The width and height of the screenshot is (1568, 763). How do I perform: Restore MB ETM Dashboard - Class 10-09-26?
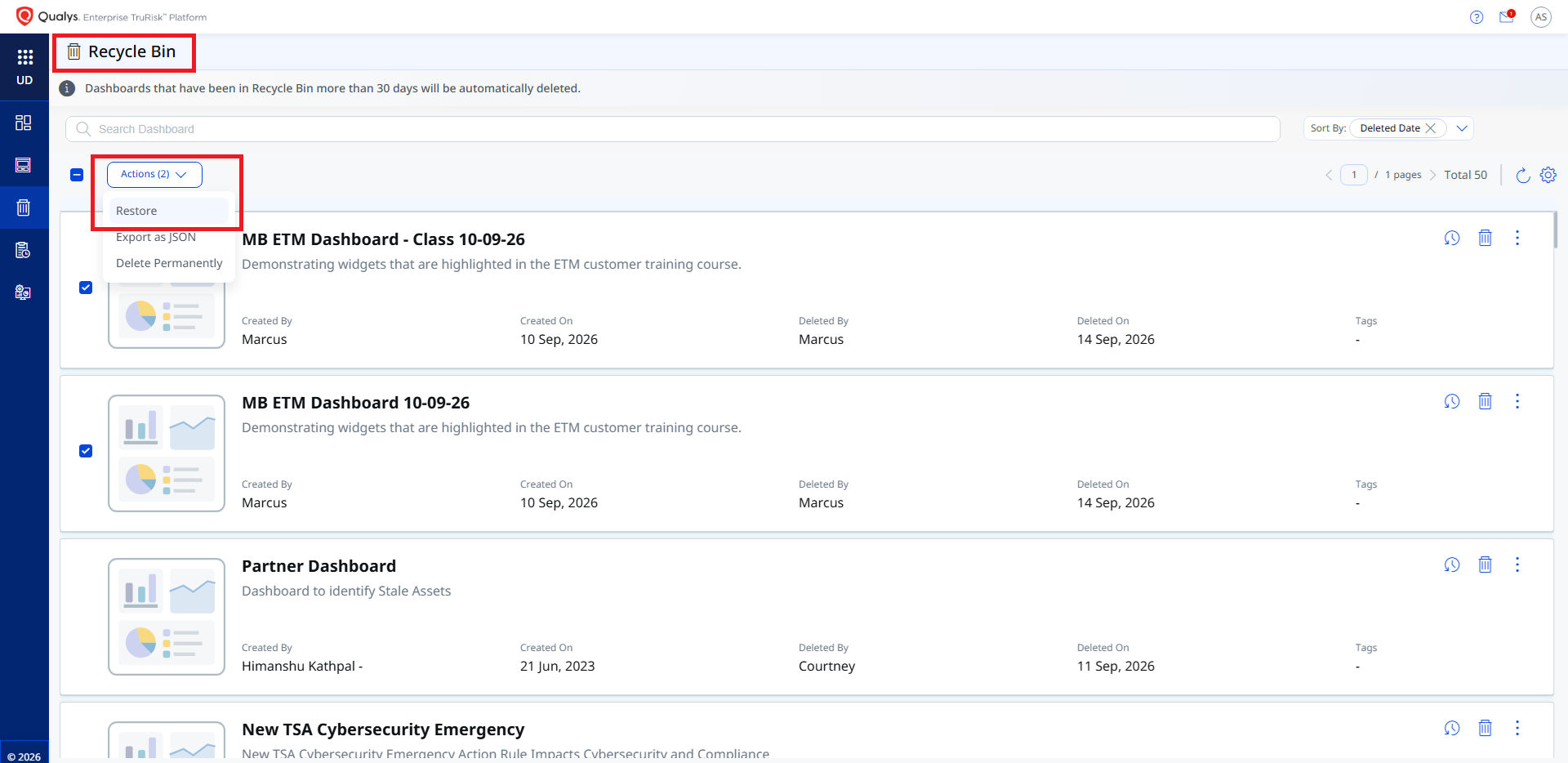click(1452, 238)
